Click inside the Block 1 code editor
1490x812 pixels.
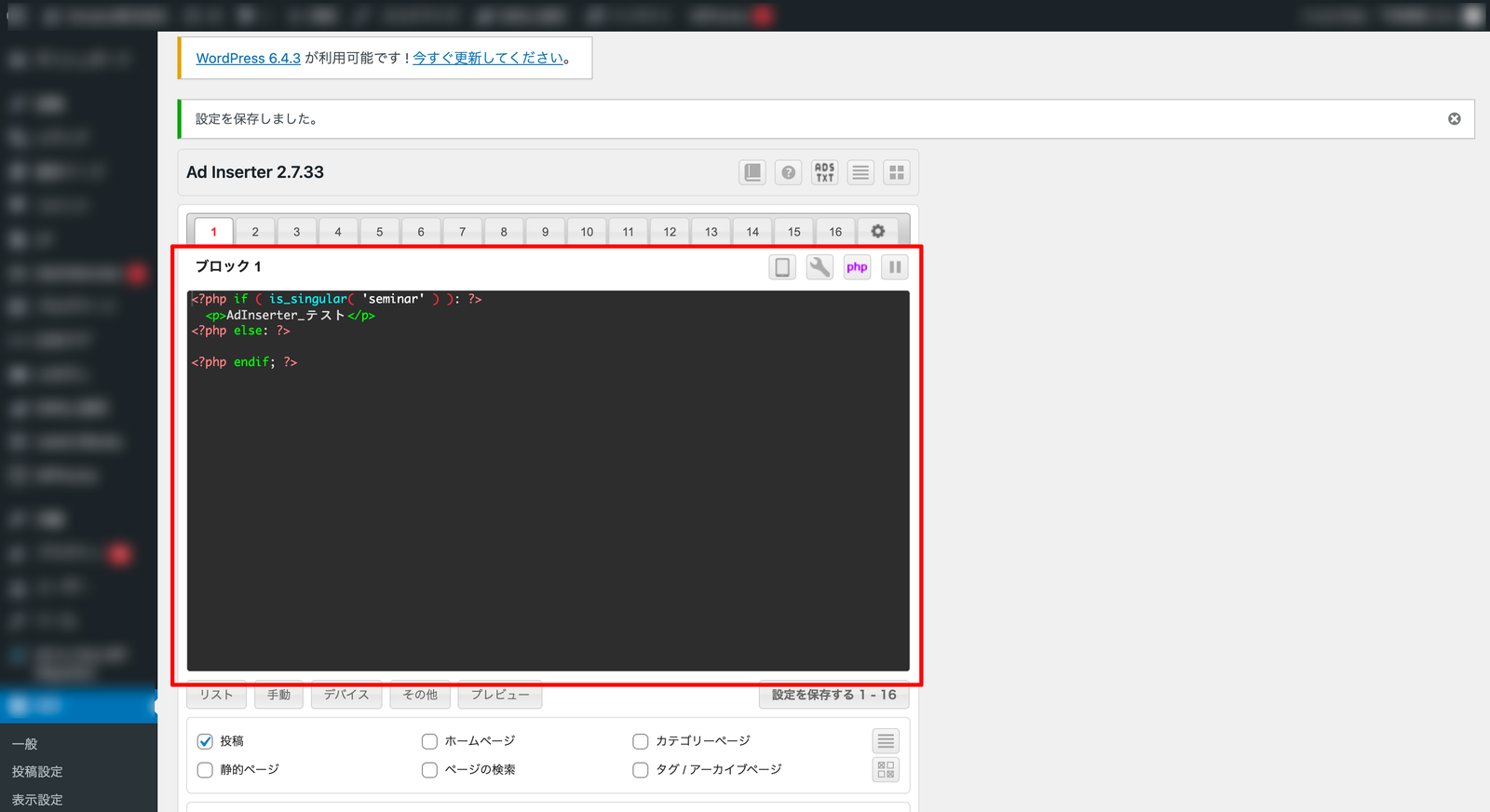click(x=548, y=480)
